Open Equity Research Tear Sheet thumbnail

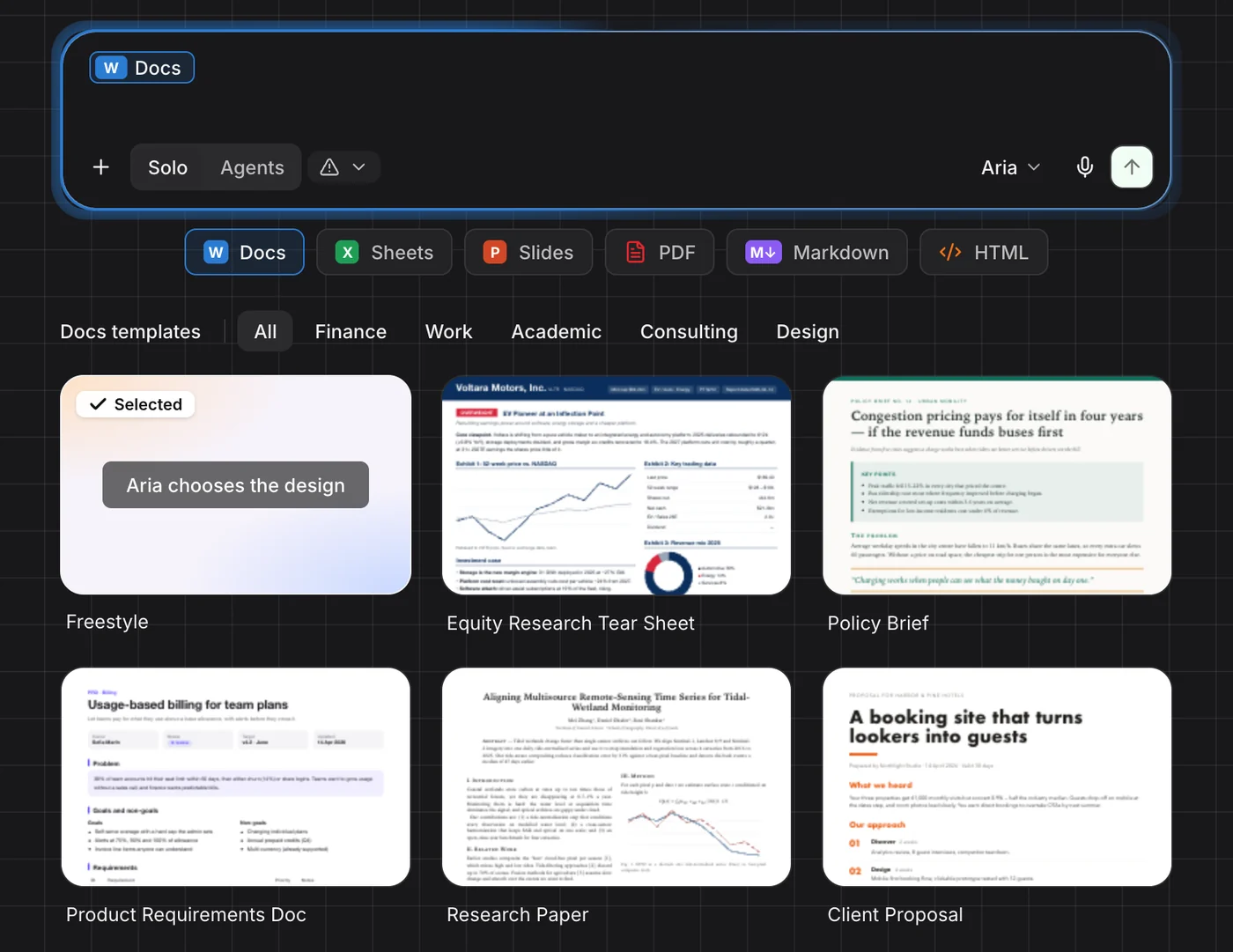[616, 485]
